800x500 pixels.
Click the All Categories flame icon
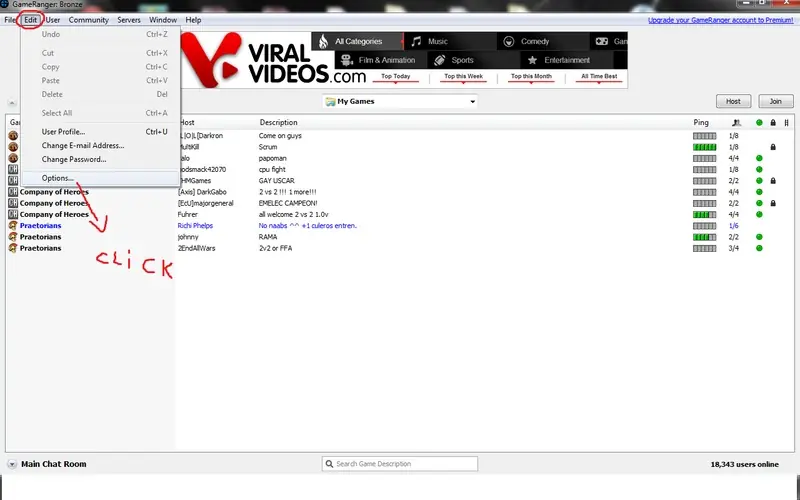(323, 41)
